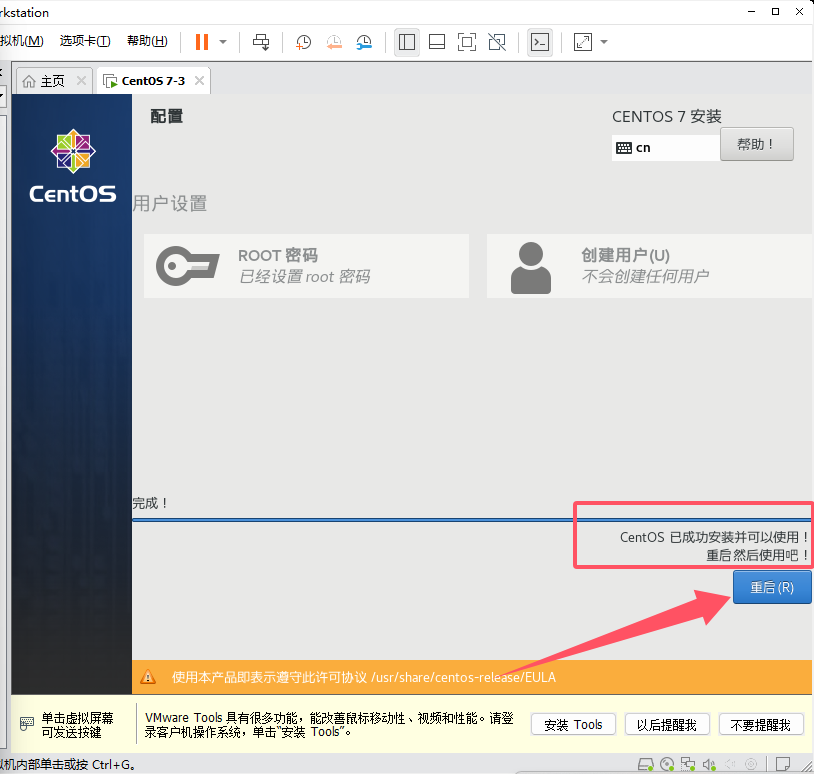Click the 用户设置 section heading

170,203
